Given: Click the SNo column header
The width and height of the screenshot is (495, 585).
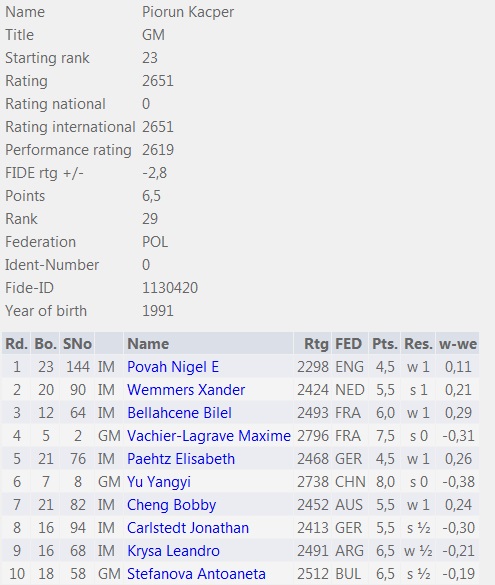Looking at the screenshot, I should (x=77, y=344).
